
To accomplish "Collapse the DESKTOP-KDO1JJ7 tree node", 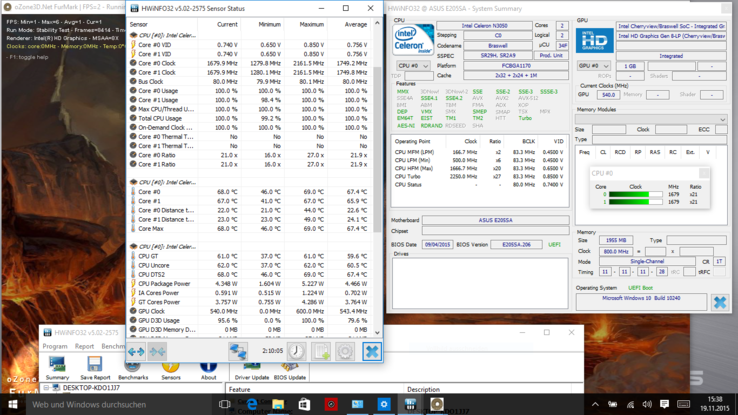I will pos(46,388).
